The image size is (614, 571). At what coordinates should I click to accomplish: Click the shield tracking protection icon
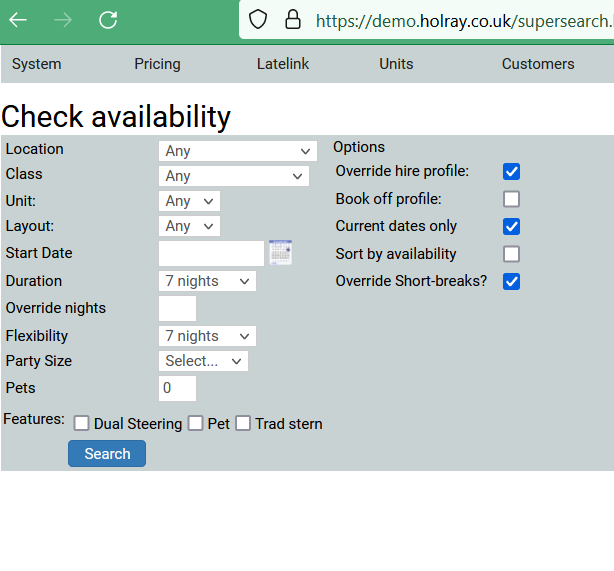(258, 20)
